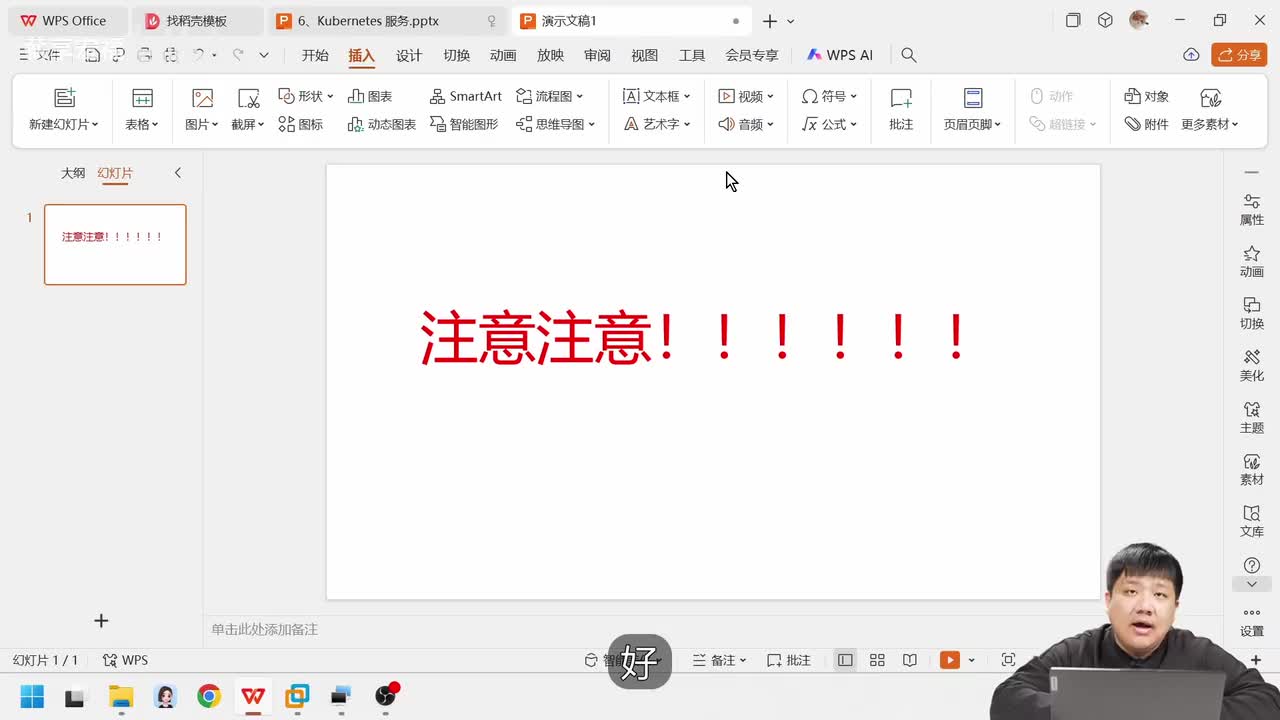Start slideshow with orange play button
1280x720 pixels.
(x=949, y=660)
